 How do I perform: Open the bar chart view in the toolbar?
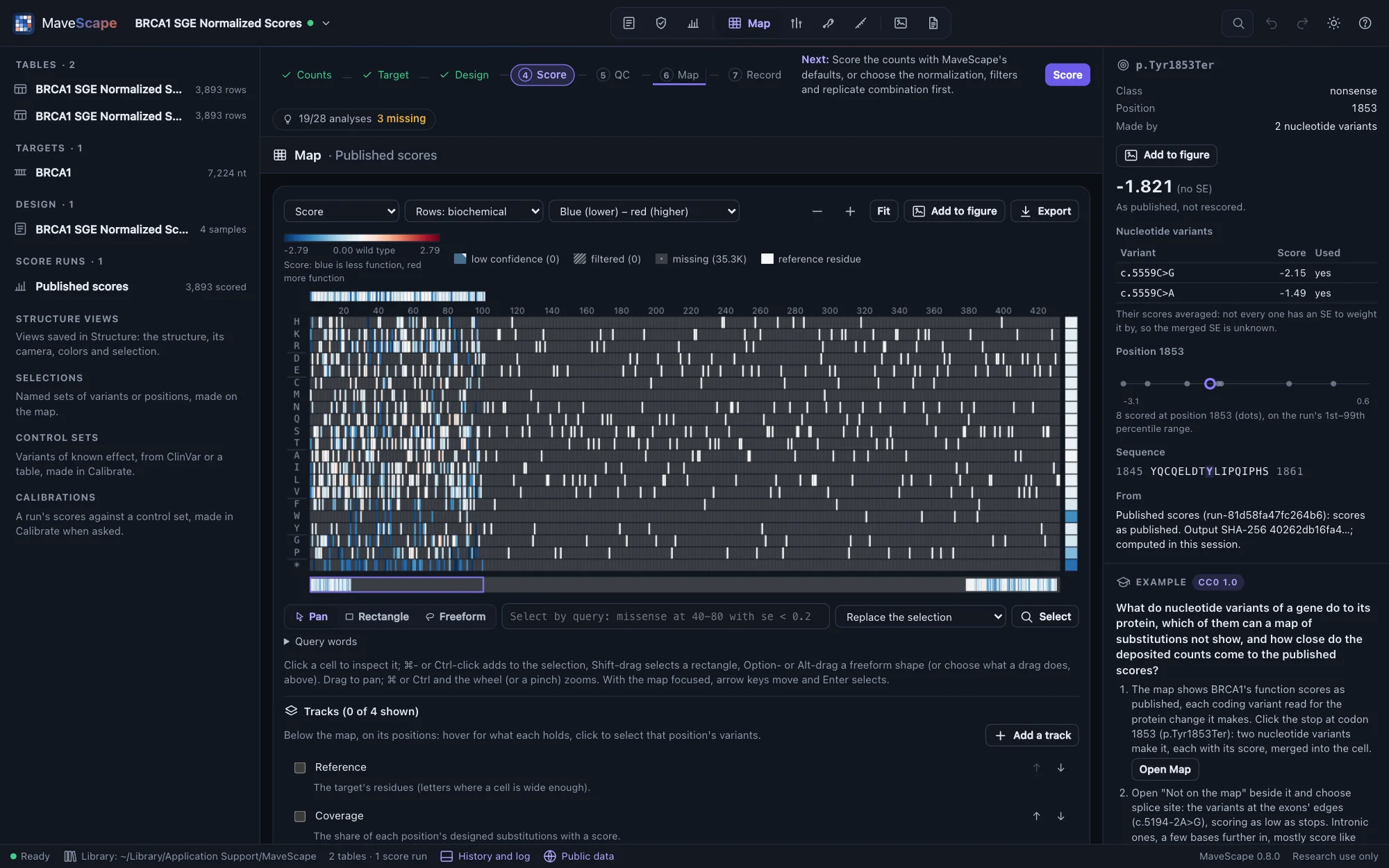[x=693, y=23]
